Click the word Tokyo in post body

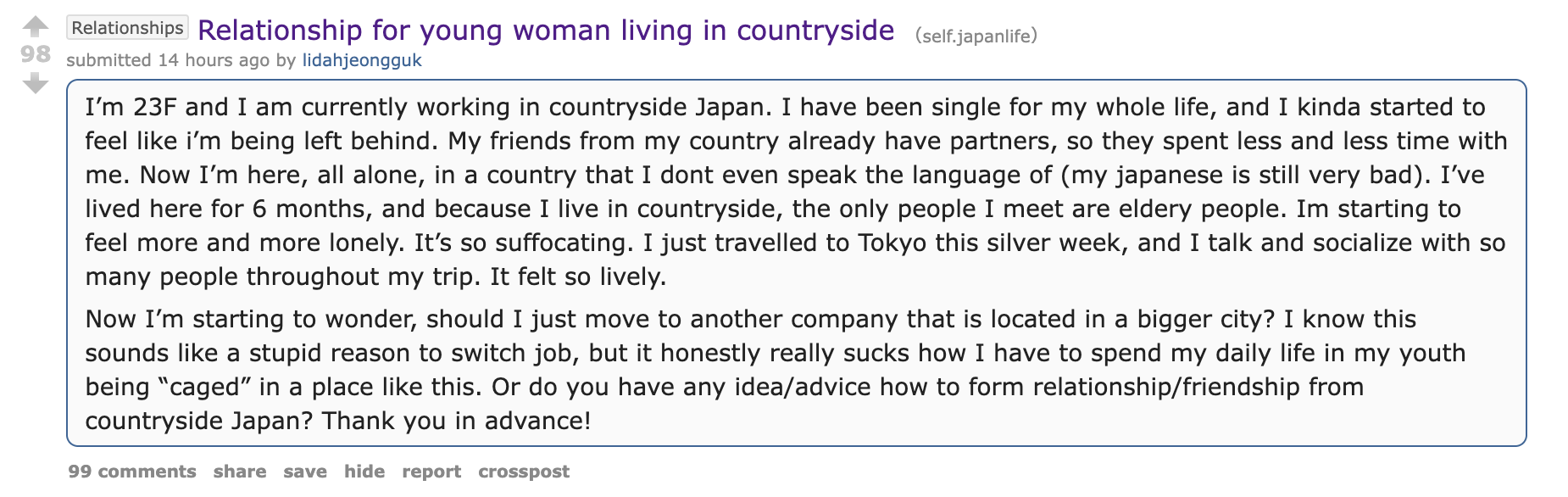(x=892, y=243)
